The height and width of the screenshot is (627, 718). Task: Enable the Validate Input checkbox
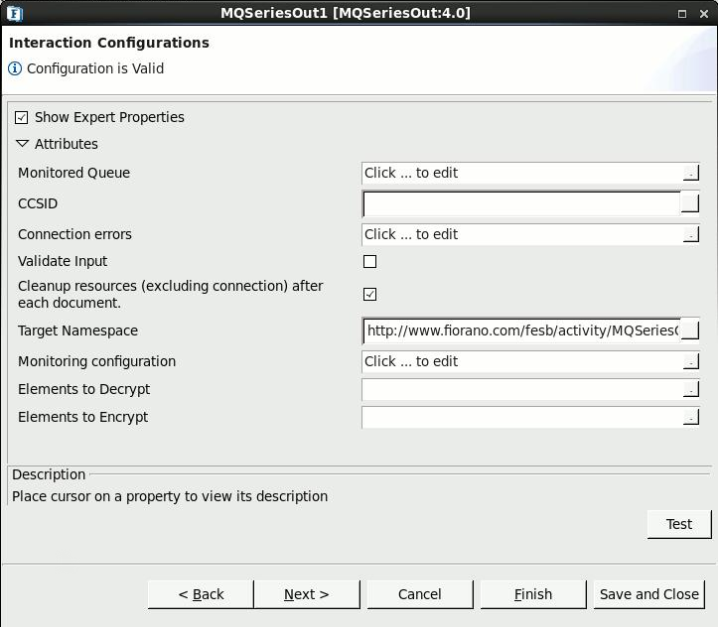pyautogui.click(x=370, y=262)
